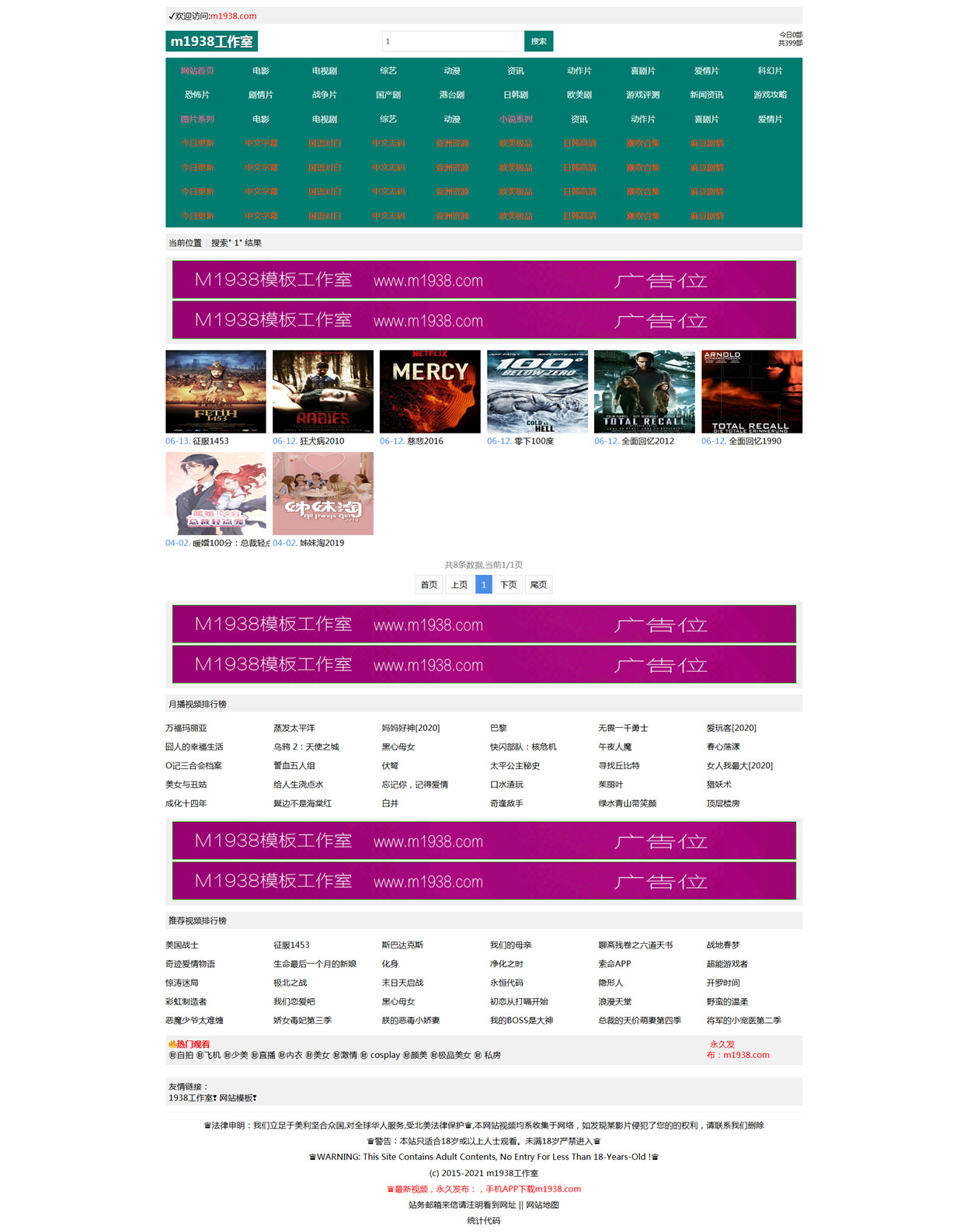Click the cosplay hot tag

pos(384,1055)
